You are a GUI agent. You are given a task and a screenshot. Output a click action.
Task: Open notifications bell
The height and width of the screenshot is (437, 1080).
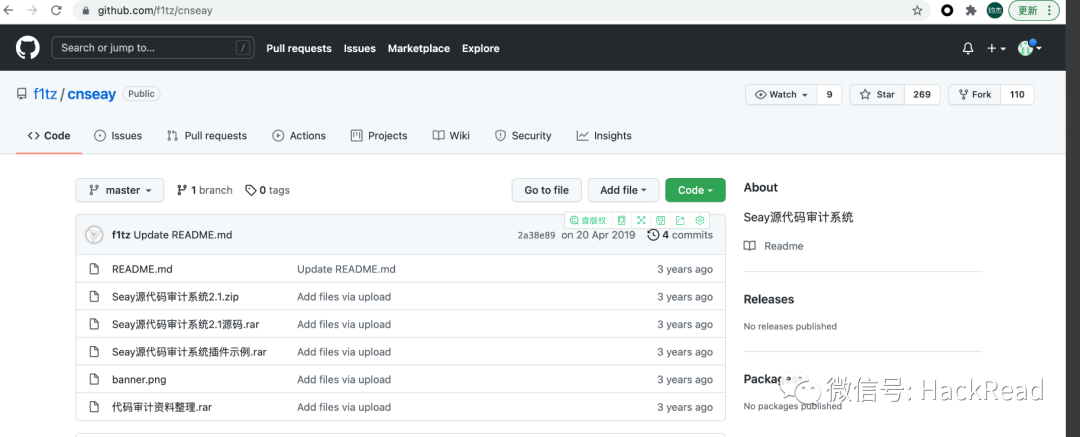(968, 48)
